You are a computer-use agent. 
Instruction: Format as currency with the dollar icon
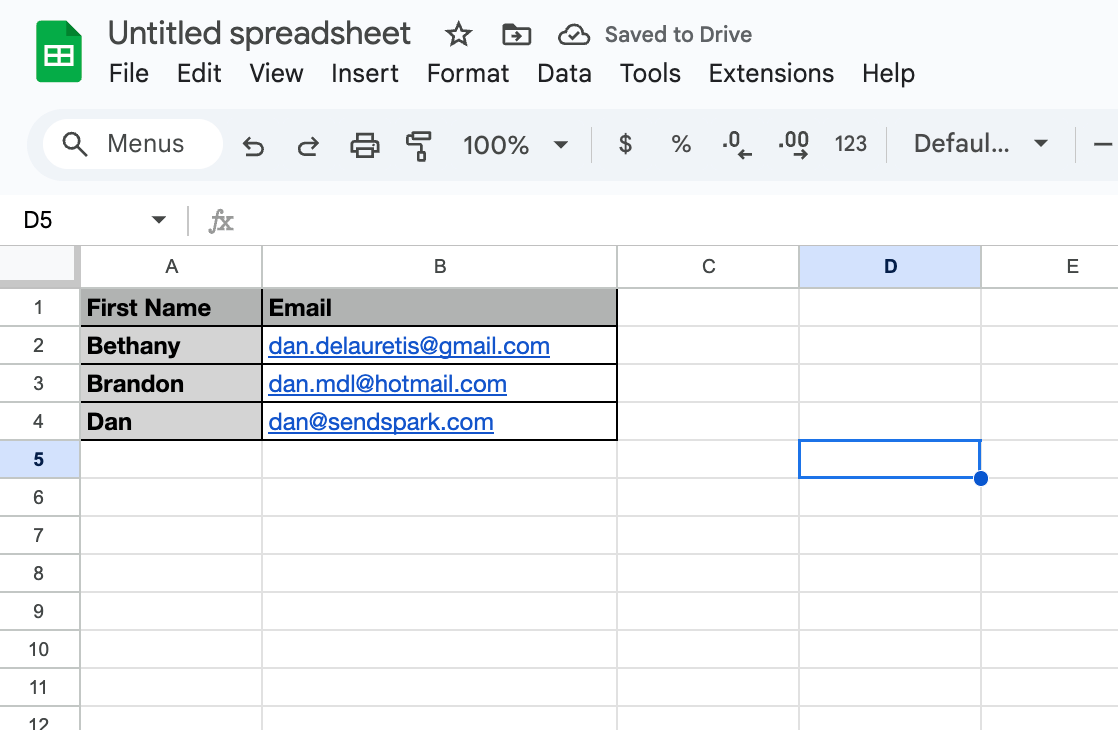(x=625, y=144)
